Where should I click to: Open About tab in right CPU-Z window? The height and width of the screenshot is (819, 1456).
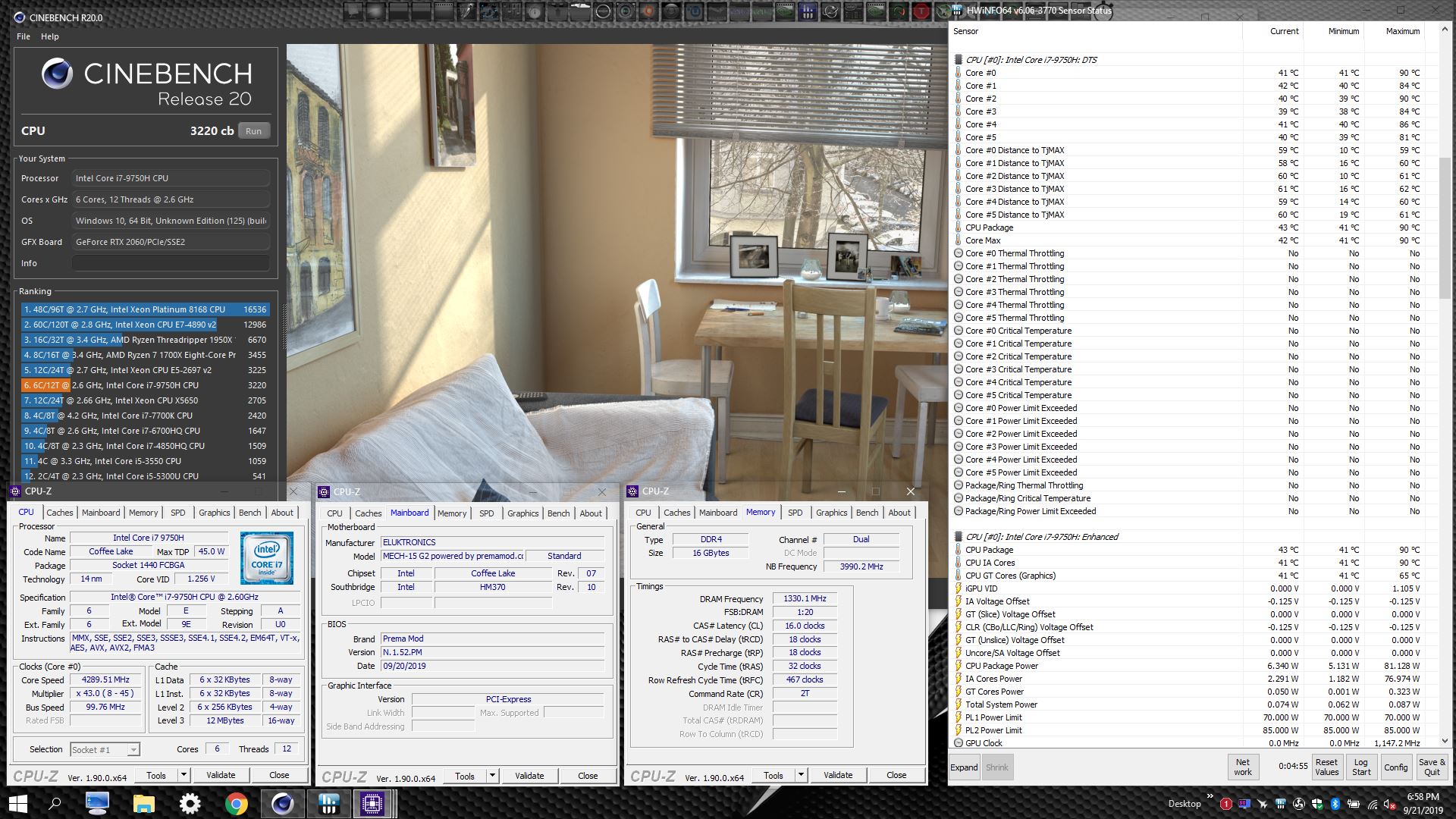tap(899, 513)
